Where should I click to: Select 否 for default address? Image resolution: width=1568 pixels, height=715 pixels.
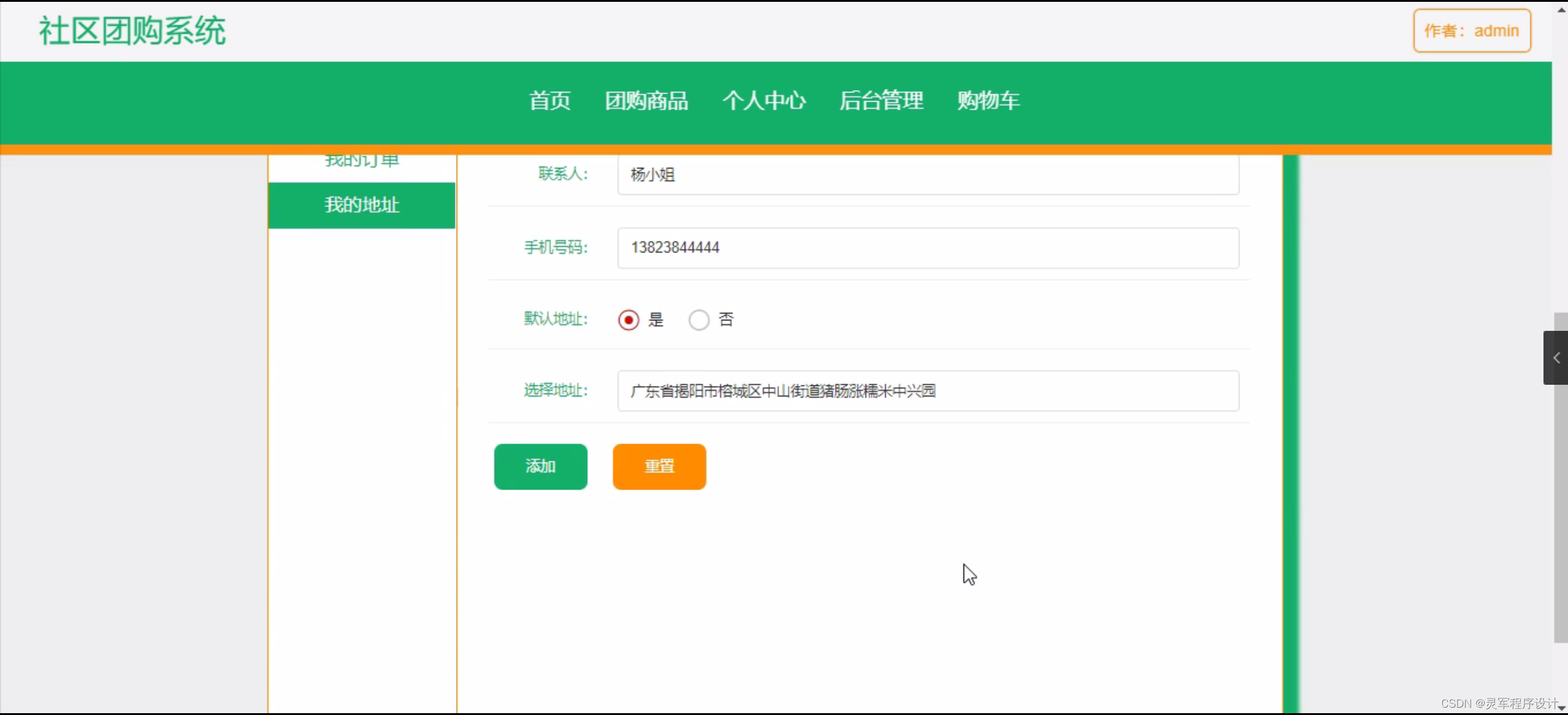pyautogui.click(x=699, y=320)
